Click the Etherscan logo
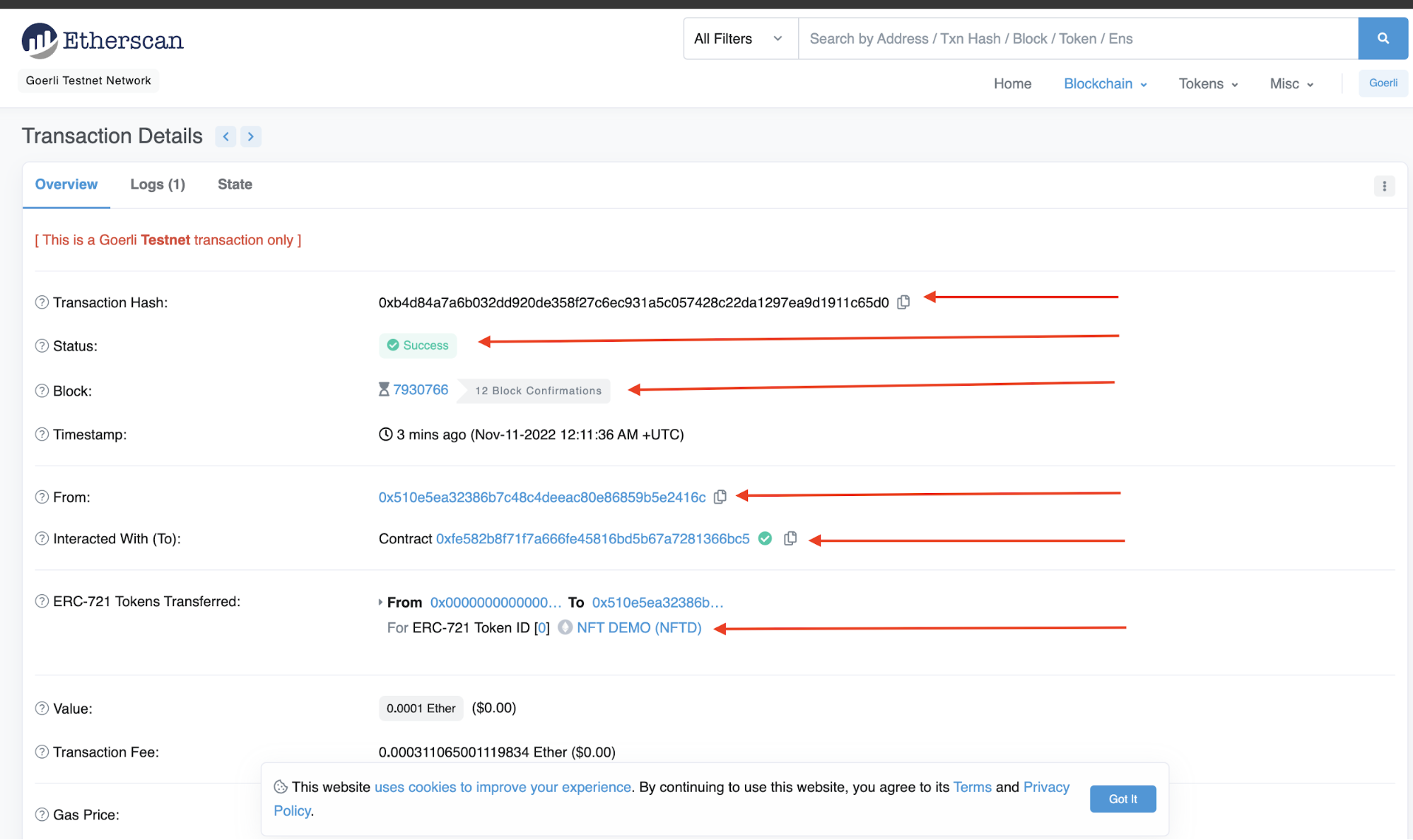 (x=102, y=40)
